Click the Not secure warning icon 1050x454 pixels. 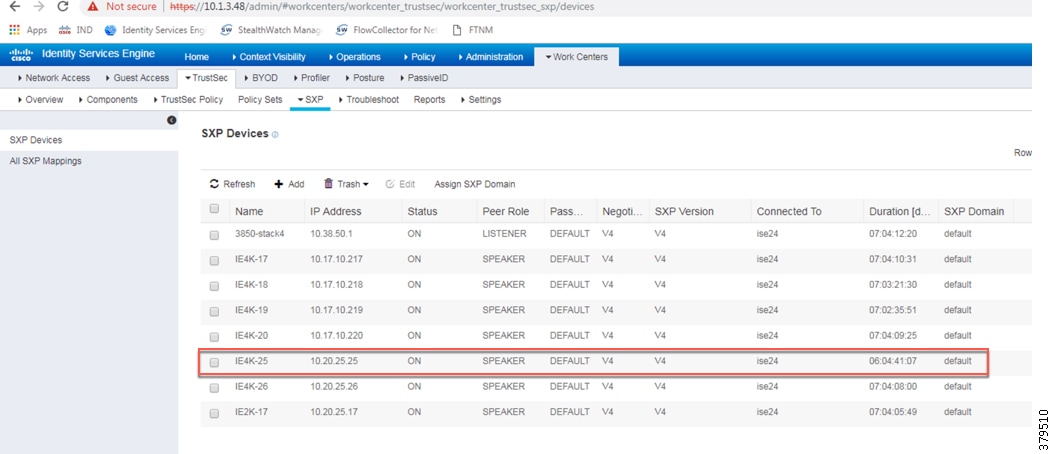coord(93,7)
